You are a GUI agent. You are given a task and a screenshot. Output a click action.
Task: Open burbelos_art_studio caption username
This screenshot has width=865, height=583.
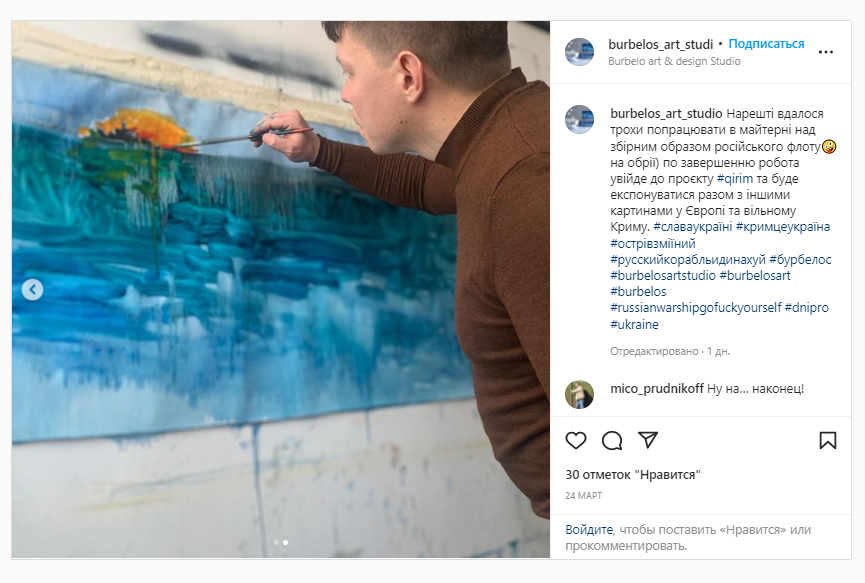[x=666, y=114]
